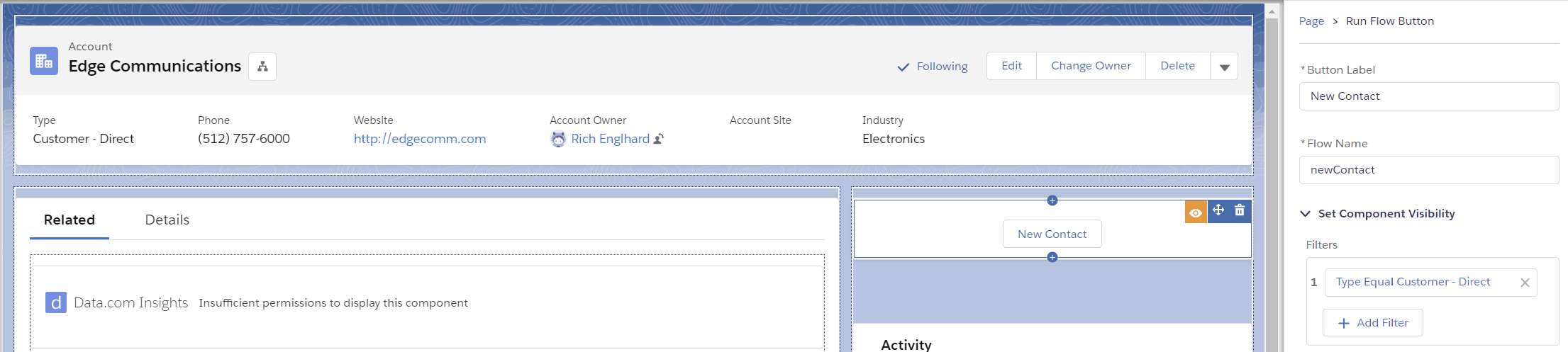This screenshot has height=352, width=1568.
Task: Click the Change Owner button
Action: [x=1091, y=66]
